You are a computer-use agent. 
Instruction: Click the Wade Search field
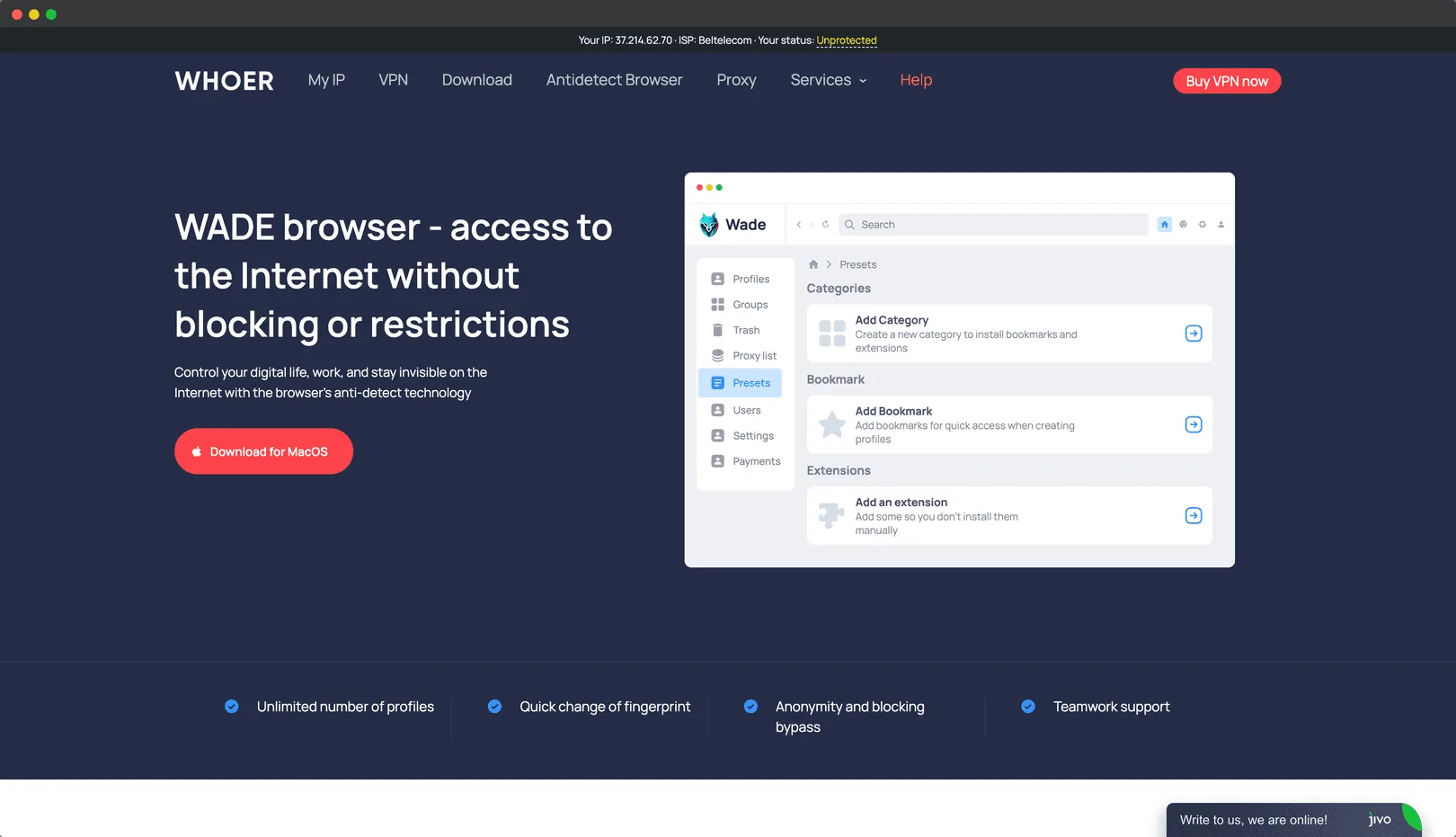tap(993, 225)
